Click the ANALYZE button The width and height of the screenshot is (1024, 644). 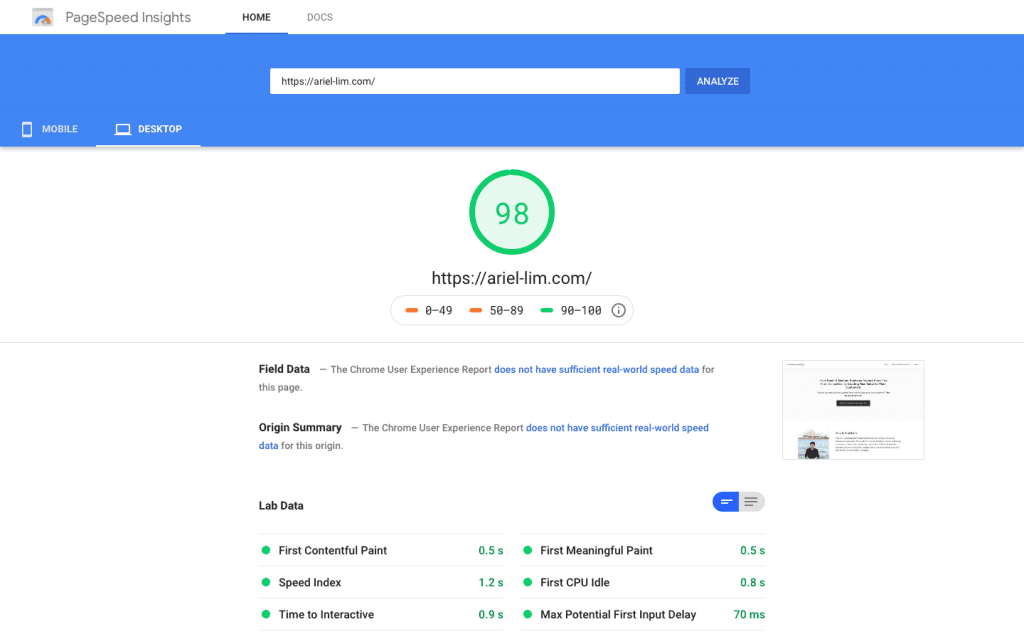click(718, 81)
